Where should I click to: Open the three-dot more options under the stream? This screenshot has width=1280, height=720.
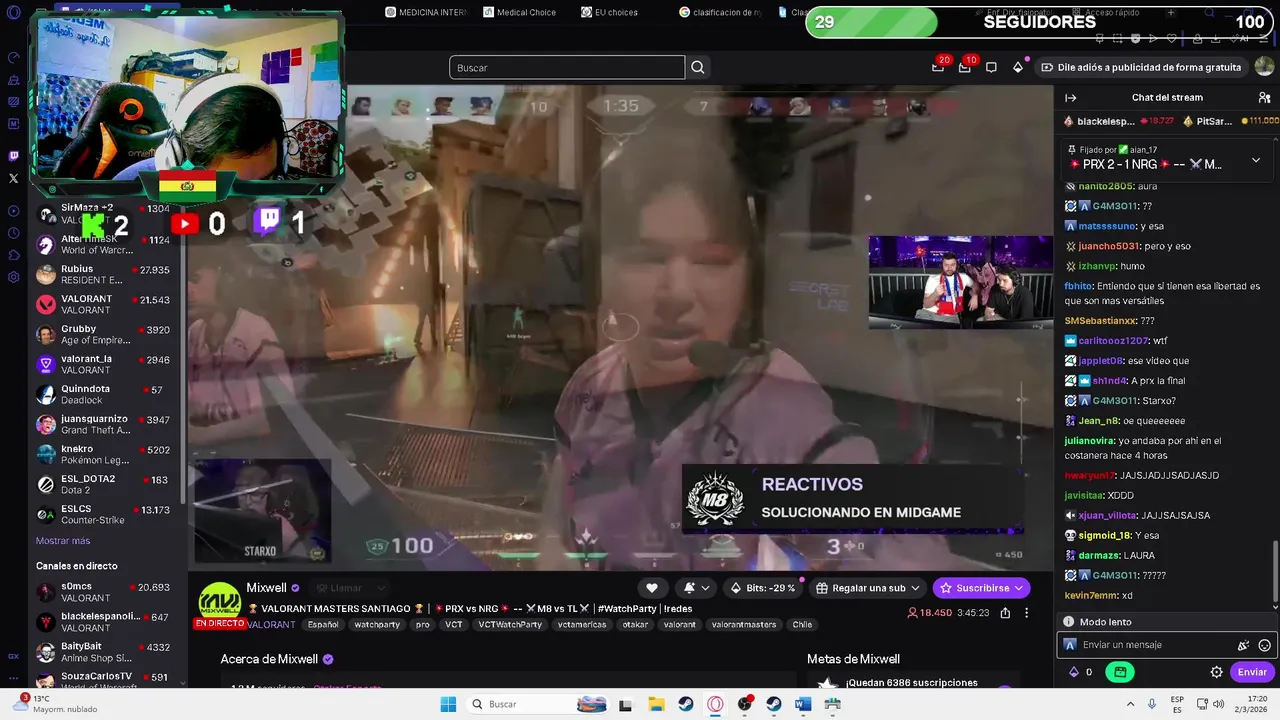(1026, 613)
